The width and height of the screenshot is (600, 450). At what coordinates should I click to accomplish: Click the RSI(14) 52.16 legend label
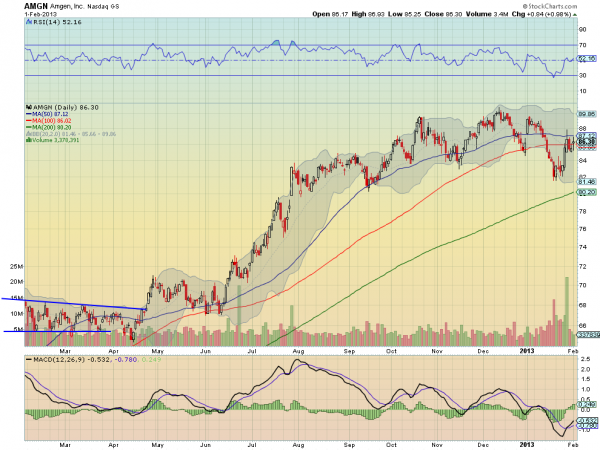tap(57, 22)
